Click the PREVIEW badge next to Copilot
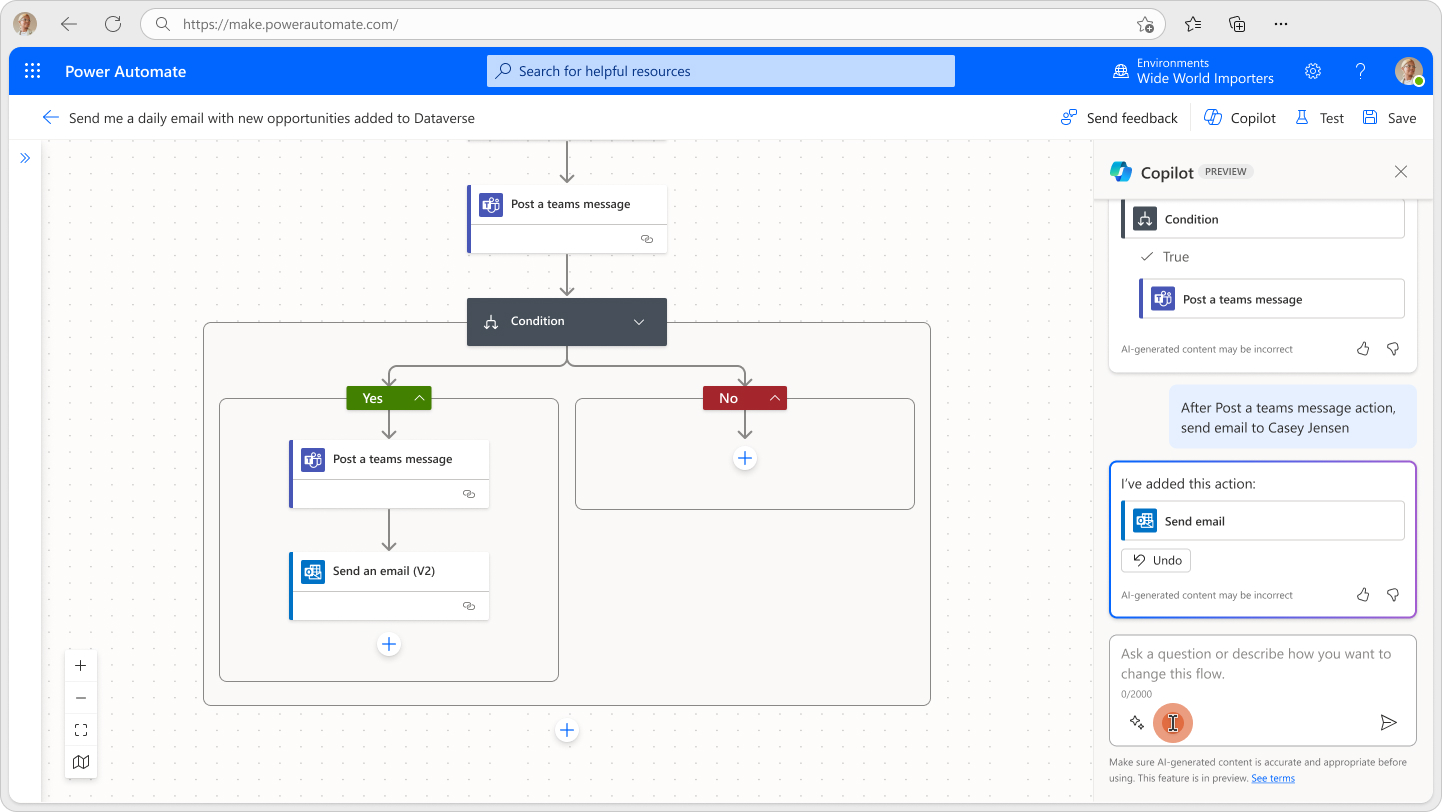Viewport: 1442px width, 812px height. [1226, 172]
